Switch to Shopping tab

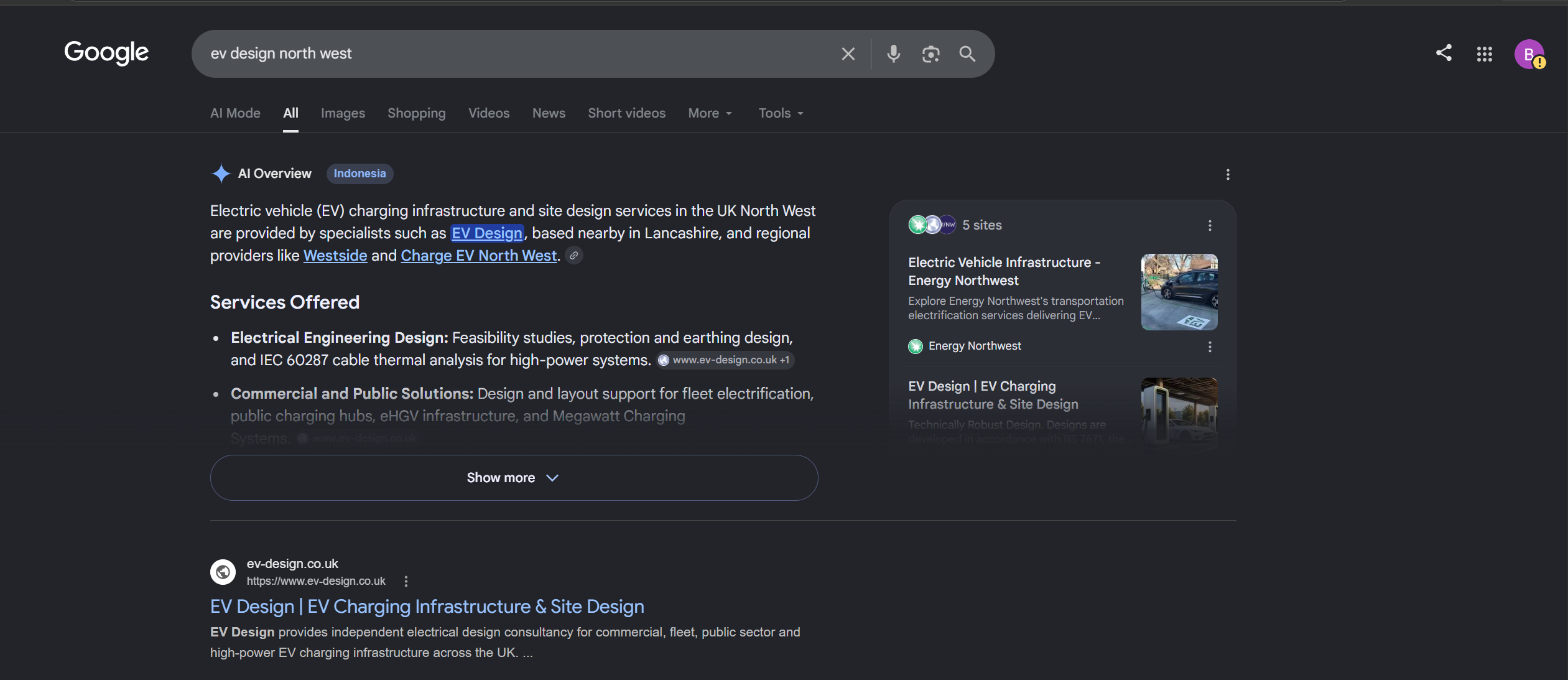click(417, 113)
